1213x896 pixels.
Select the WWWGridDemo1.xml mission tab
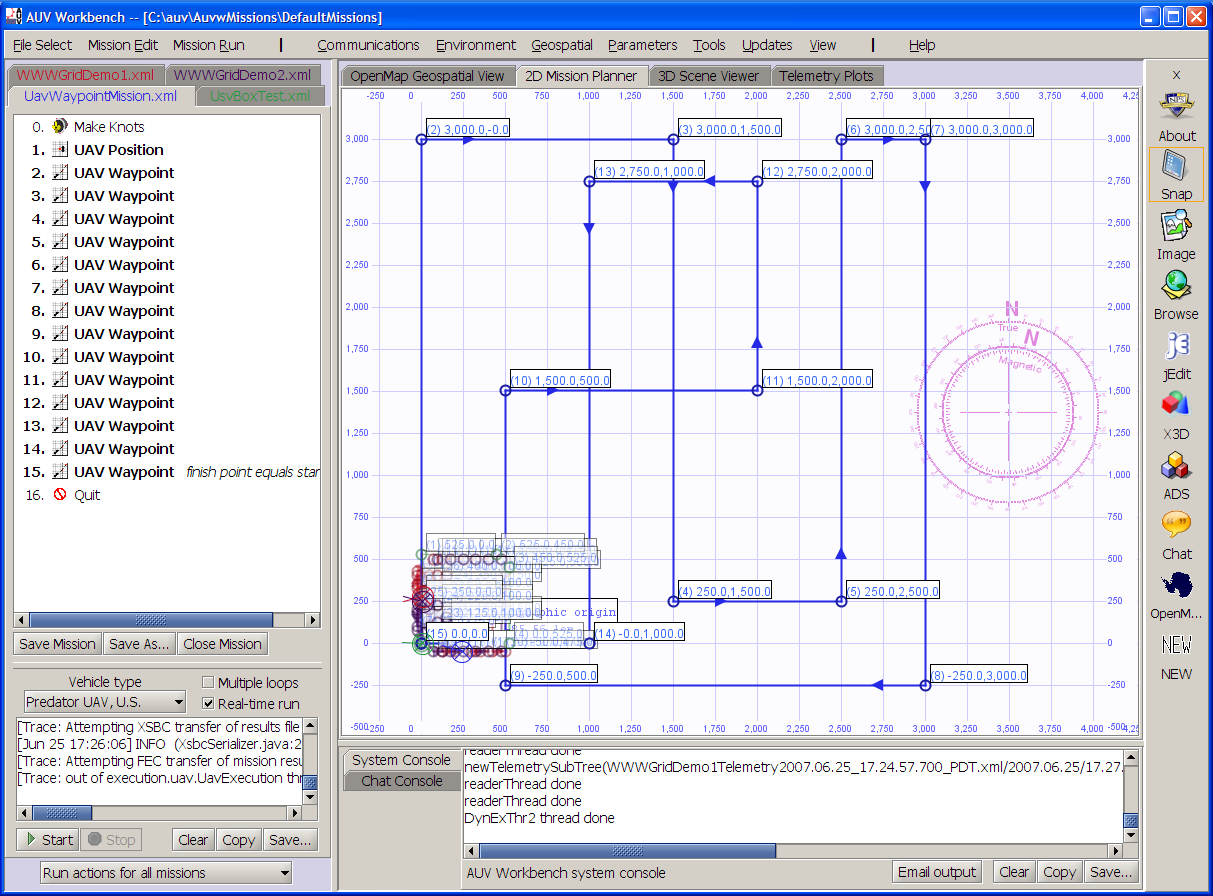point(85,75)
